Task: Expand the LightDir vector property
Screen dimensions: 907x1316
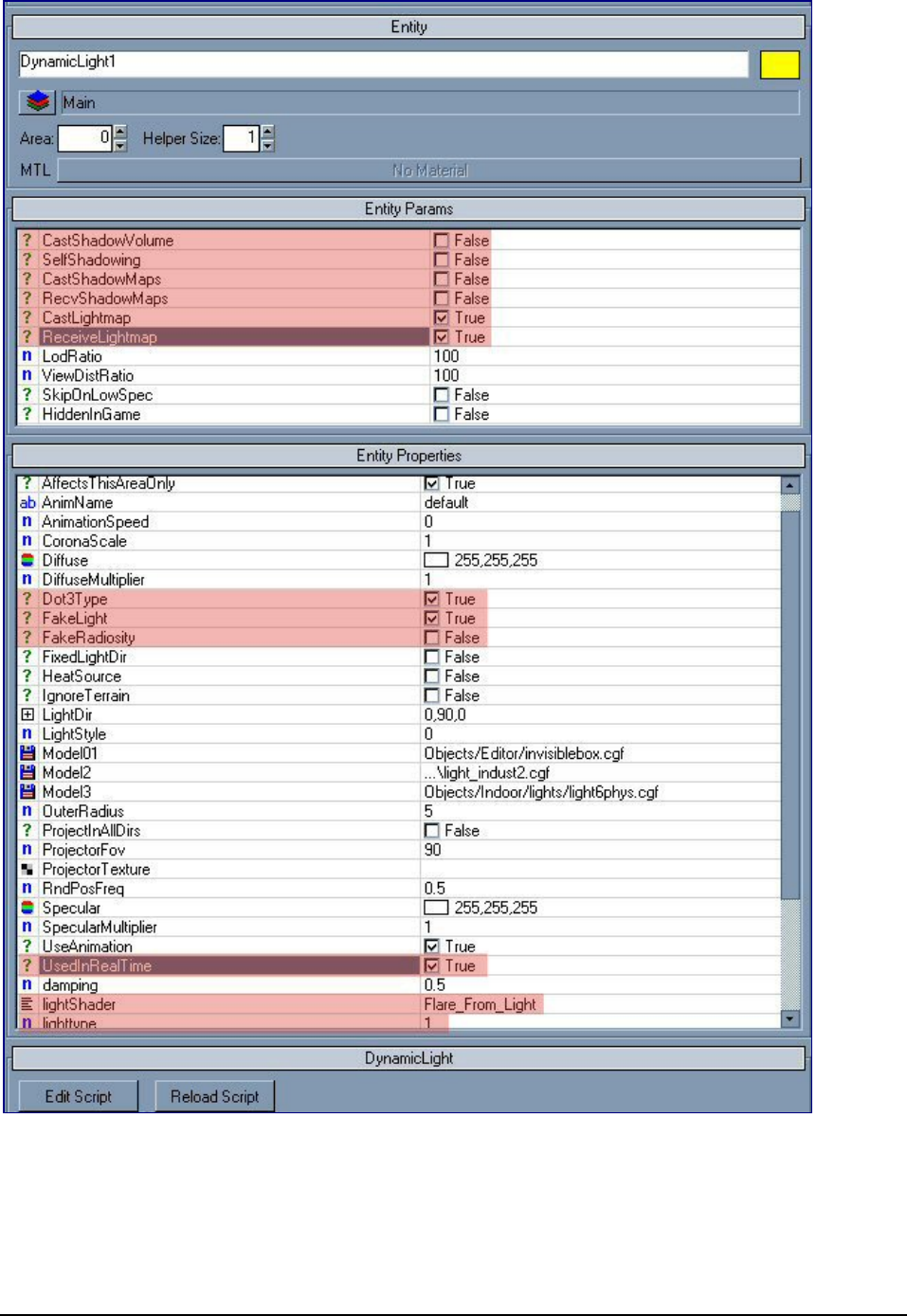Action: pos(27,714)
